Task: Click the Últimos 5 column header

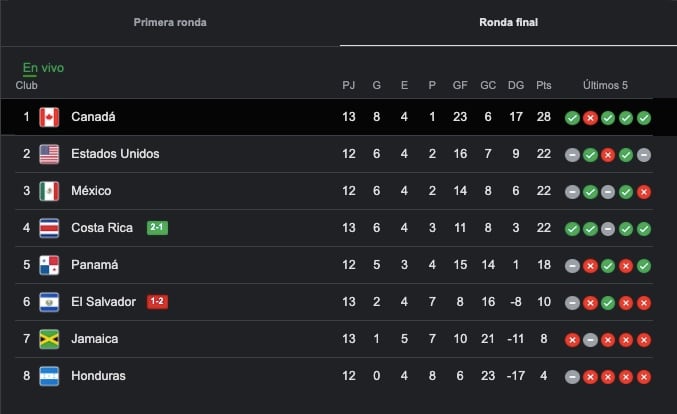Action: (x=607, y=86)
